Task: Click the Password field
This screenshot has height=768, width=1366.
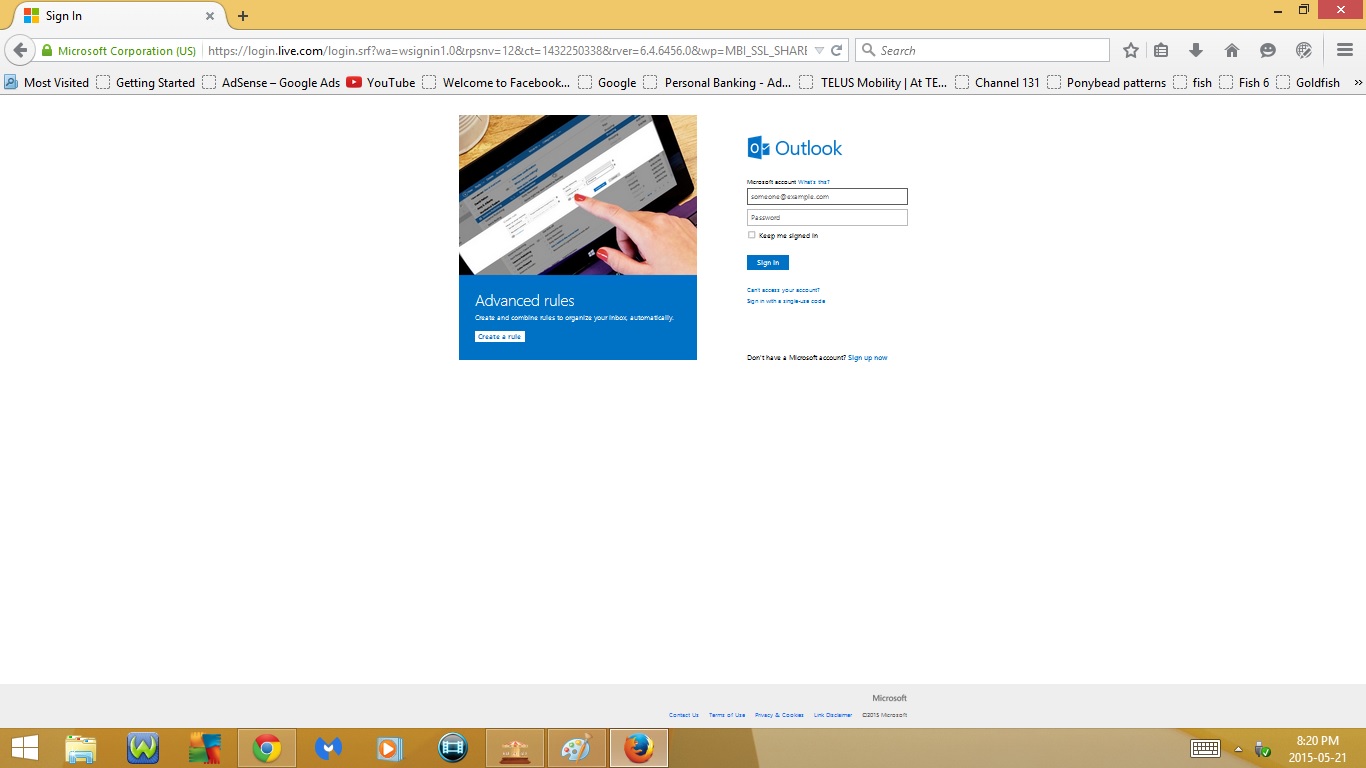Action: [827, 218]
